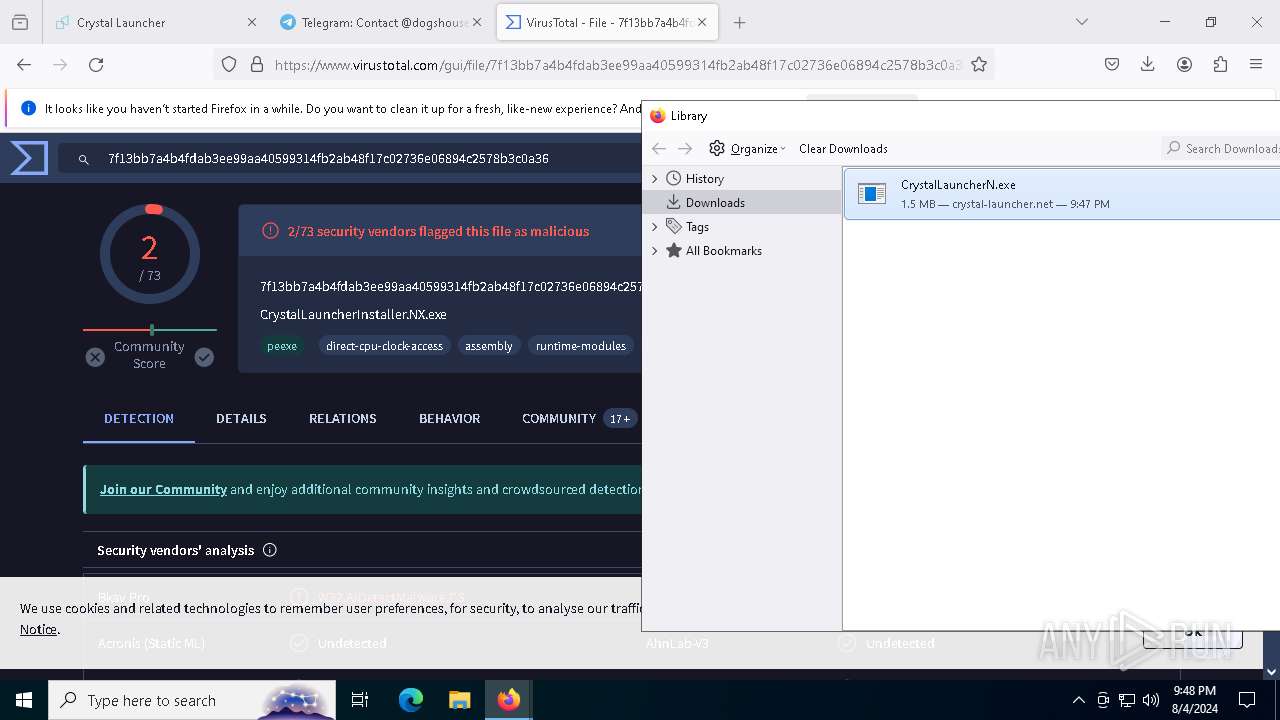Select the runtime-modules tag
Viewport: 1280px width, 720px height.
tap(581, 346)
